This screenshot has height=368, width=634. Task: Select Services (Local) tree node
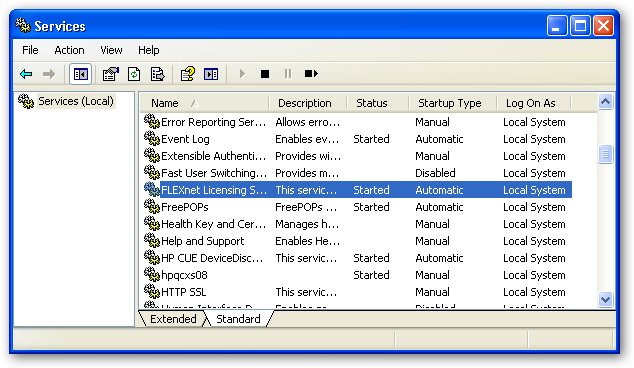(76, 101)
